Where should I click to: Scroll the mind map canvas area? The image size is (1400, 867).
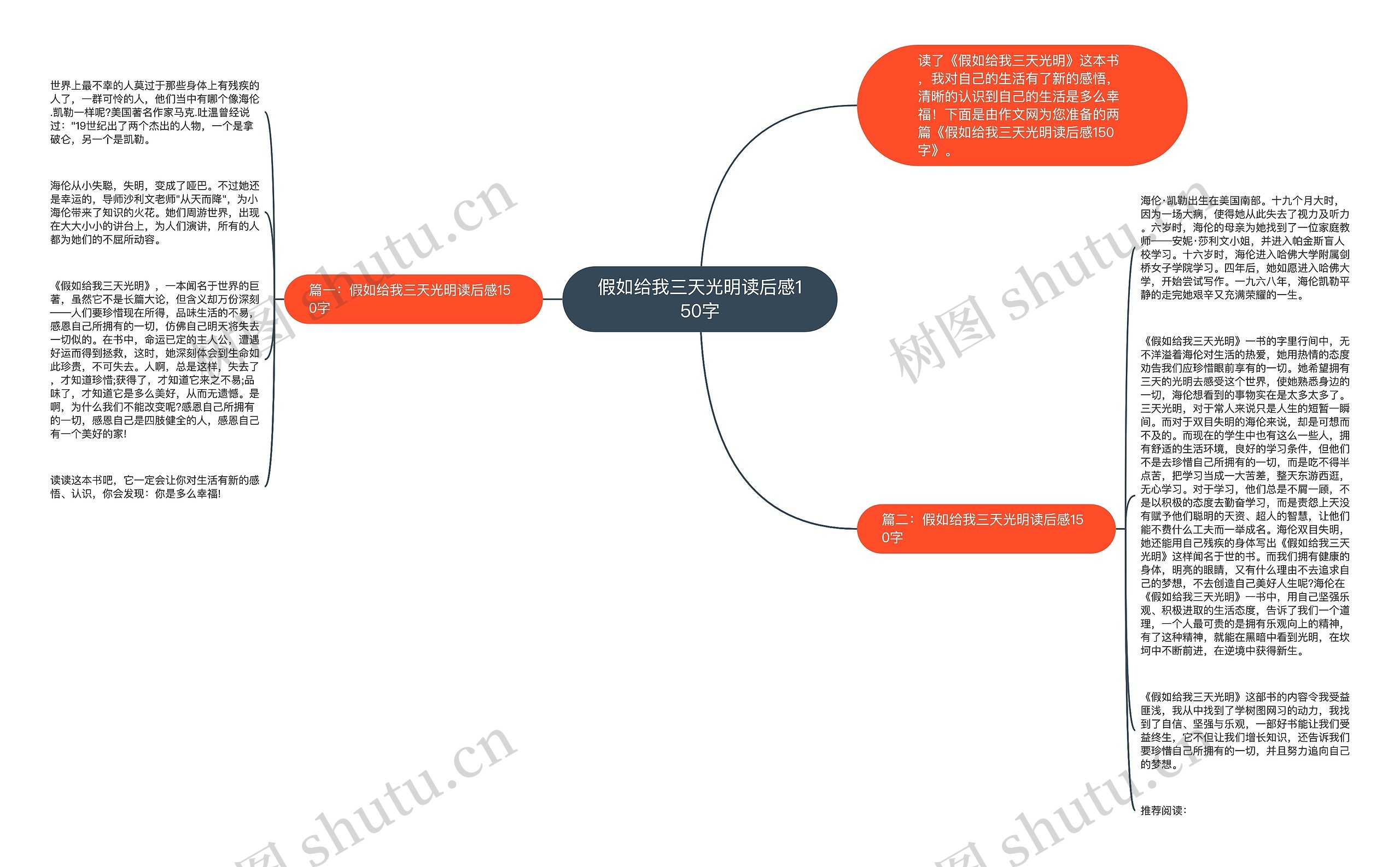[700, 433]
